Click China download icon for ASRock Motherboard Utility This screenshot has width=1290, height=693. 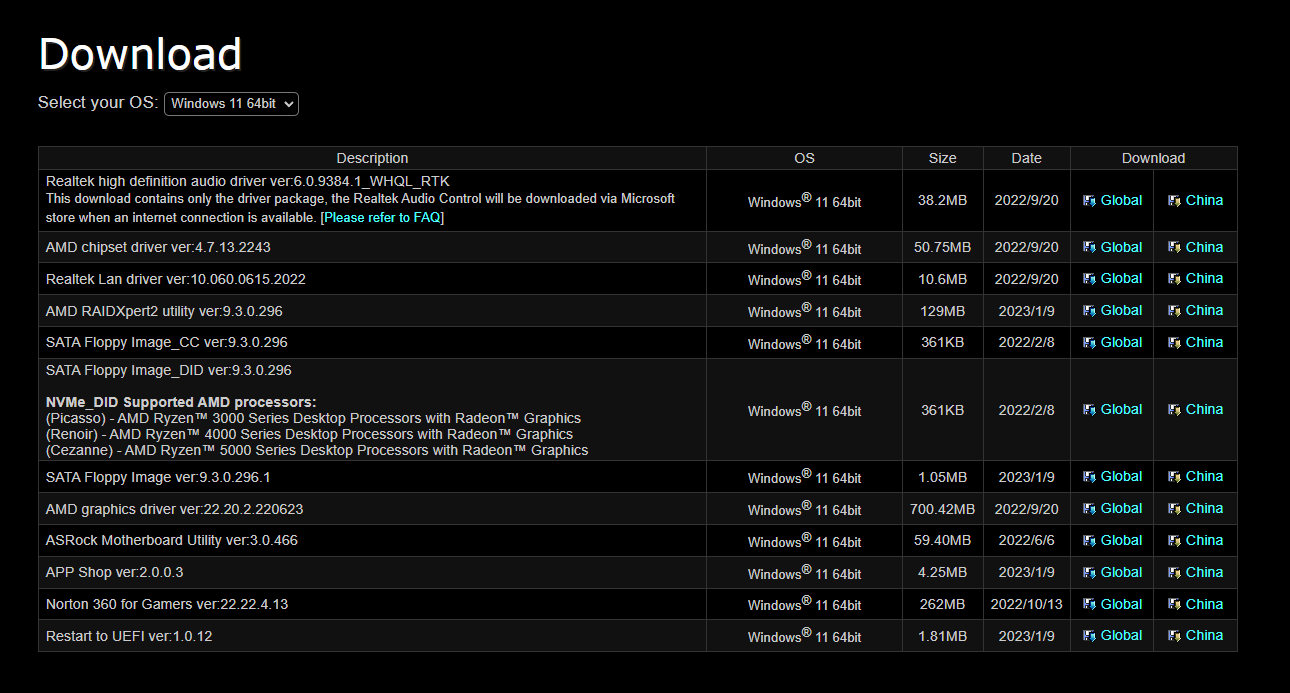pos(1174,540)
